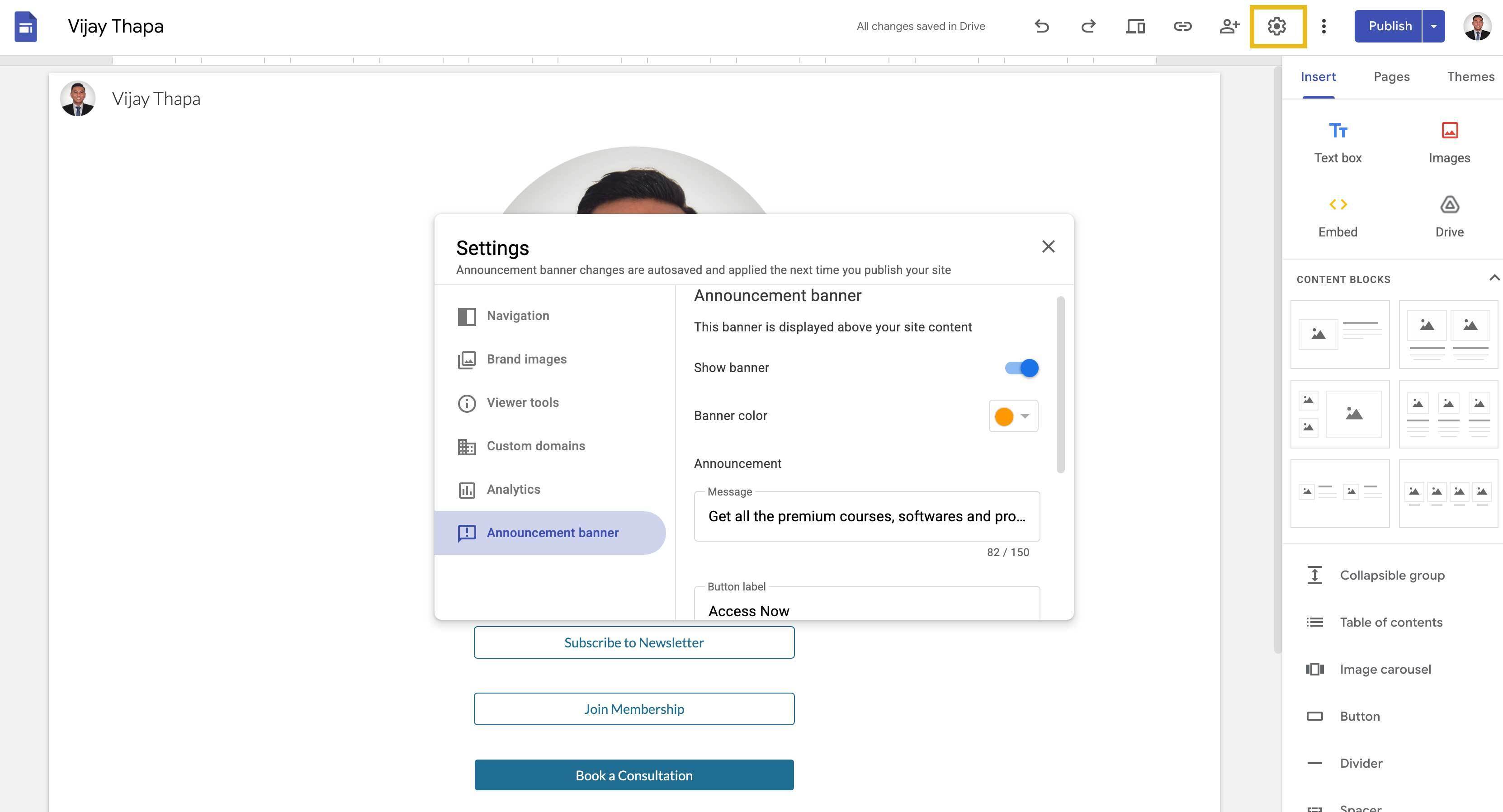
Task: Copy published site link icon
Action: 1182,26
